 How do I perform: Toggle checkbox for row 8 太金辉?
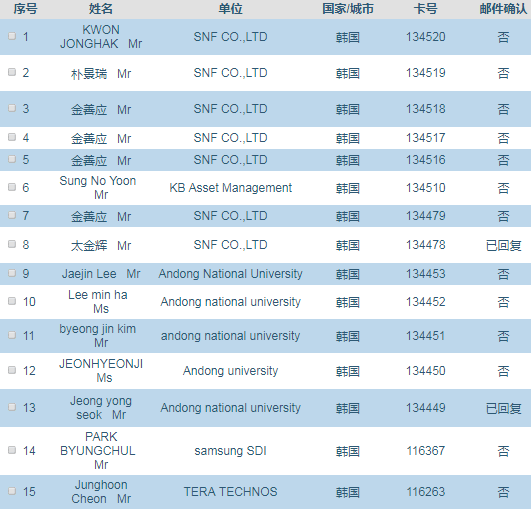click(x=12, y=244)
